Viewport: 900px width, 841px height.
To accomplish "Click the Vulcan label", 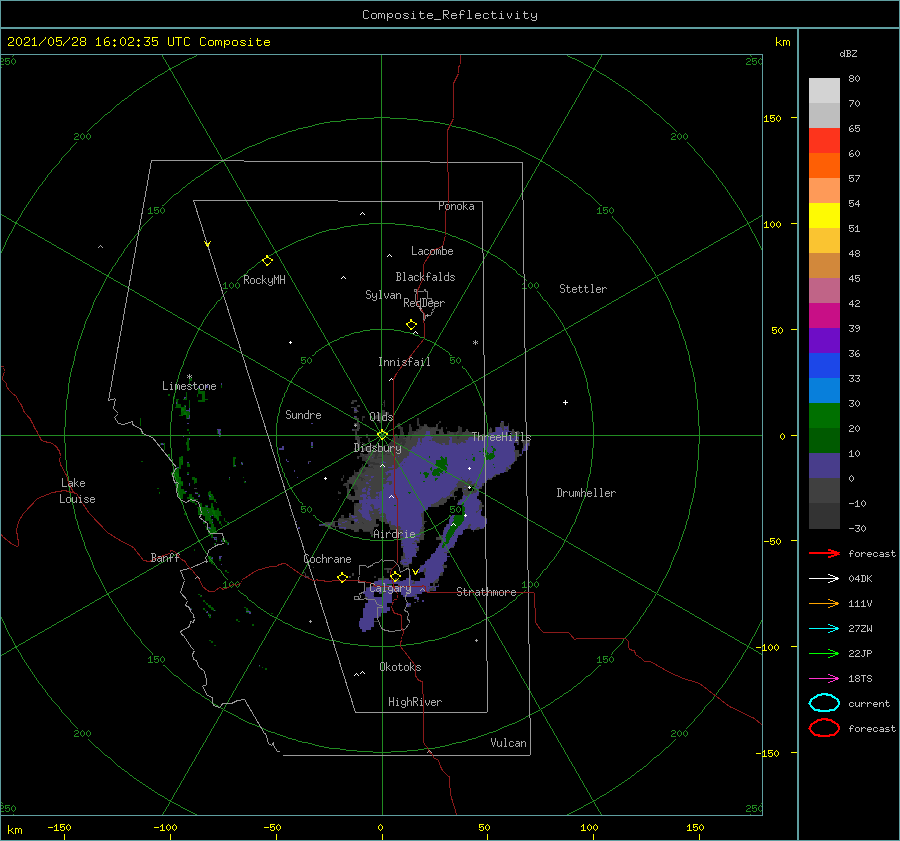I will [509, 743].
